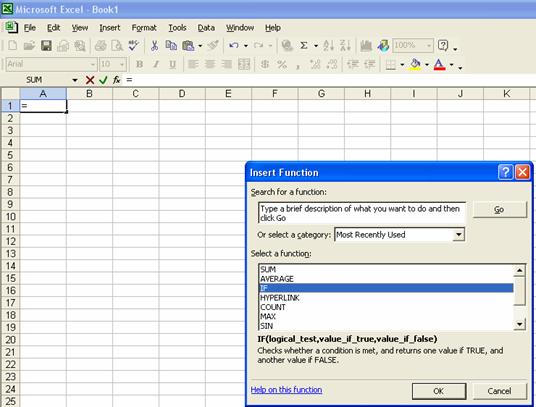The image size is (536, 407).
Task: Open the Edit menu
Action: [x=53, y=28]
